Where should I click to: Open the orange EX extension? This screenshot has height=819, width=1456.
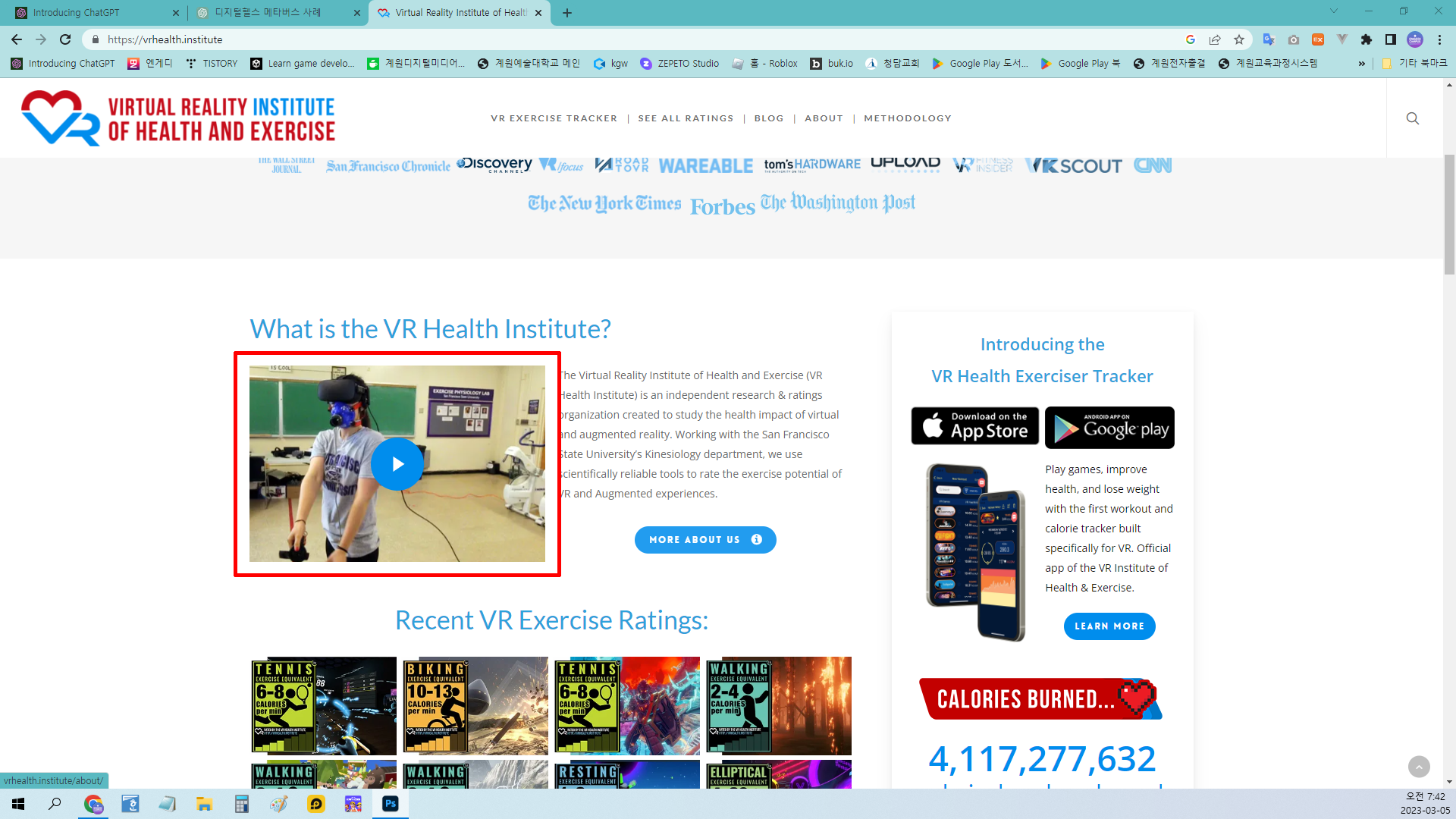(x=1318, y=39)
